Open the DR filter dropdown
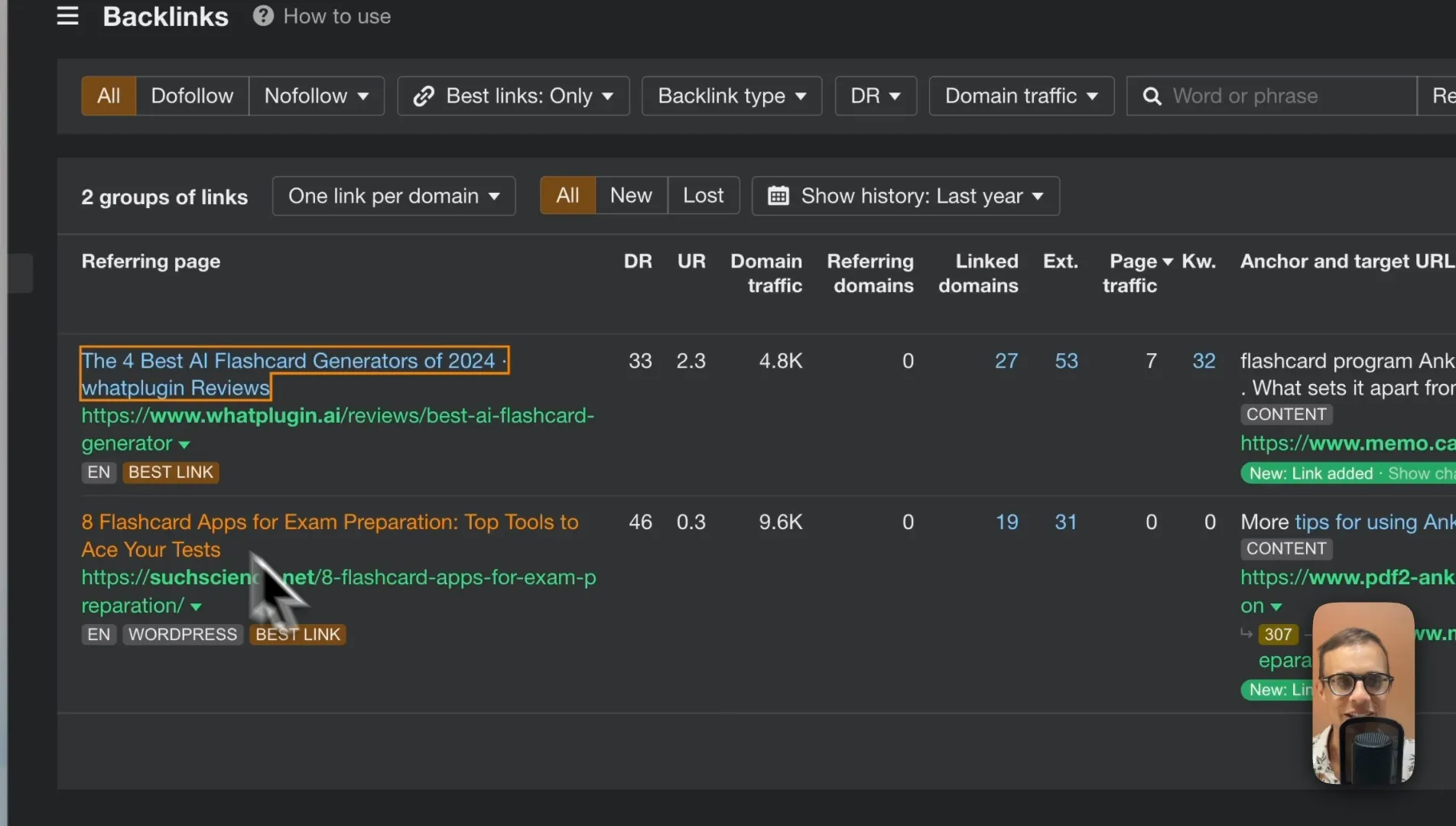 (x=876, y=96)
